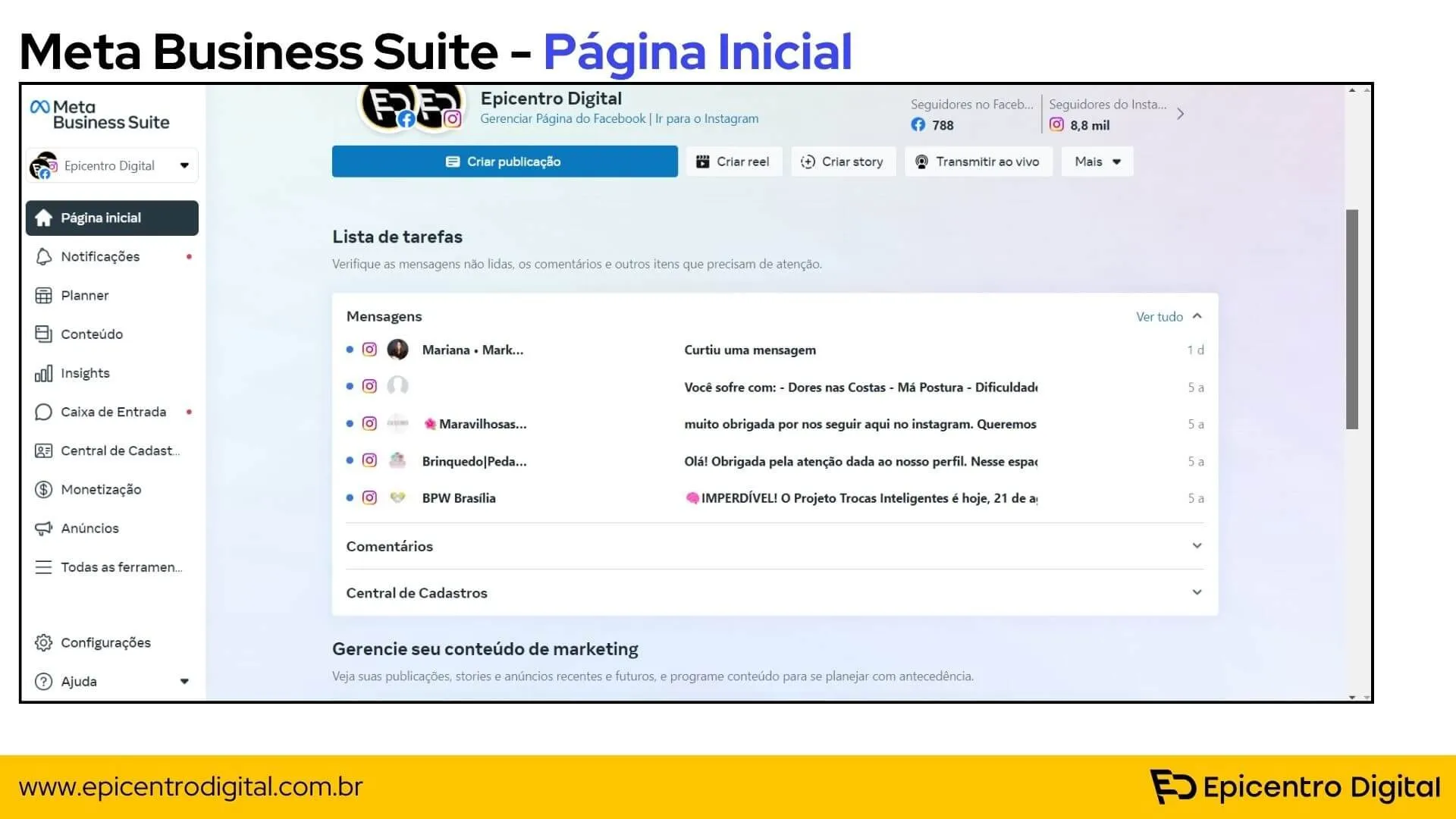Expand the Comentários section

[x=1197, y=545]
